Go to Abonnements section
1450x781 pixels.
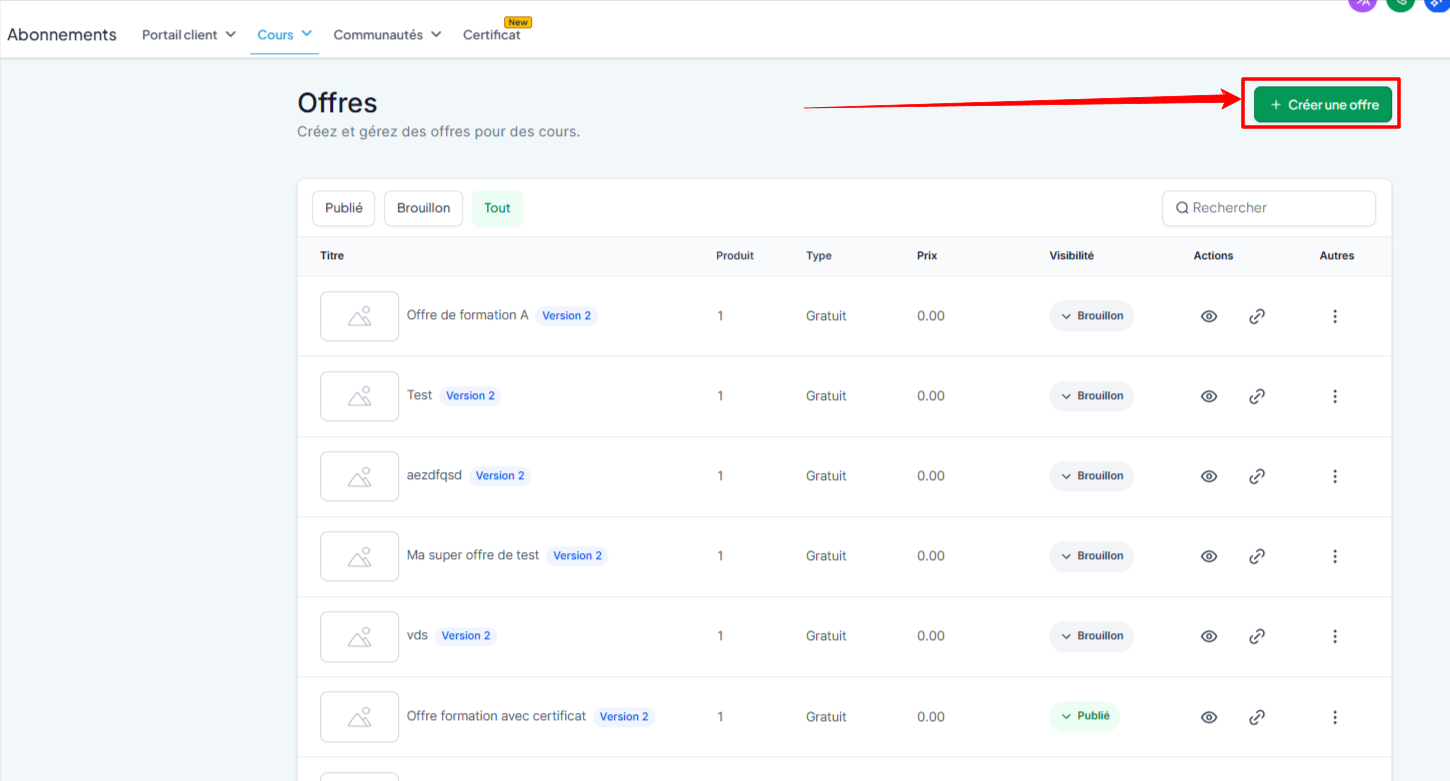pyautogui.click(x=62, y=35)
